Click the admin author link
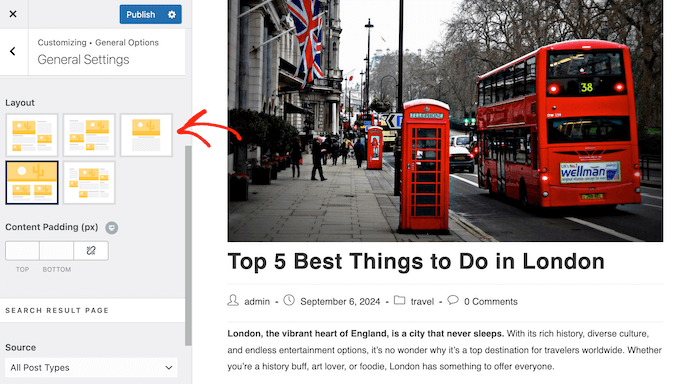Image resolution: width=680 pixels, height=384 pixels. pos(257,302)
